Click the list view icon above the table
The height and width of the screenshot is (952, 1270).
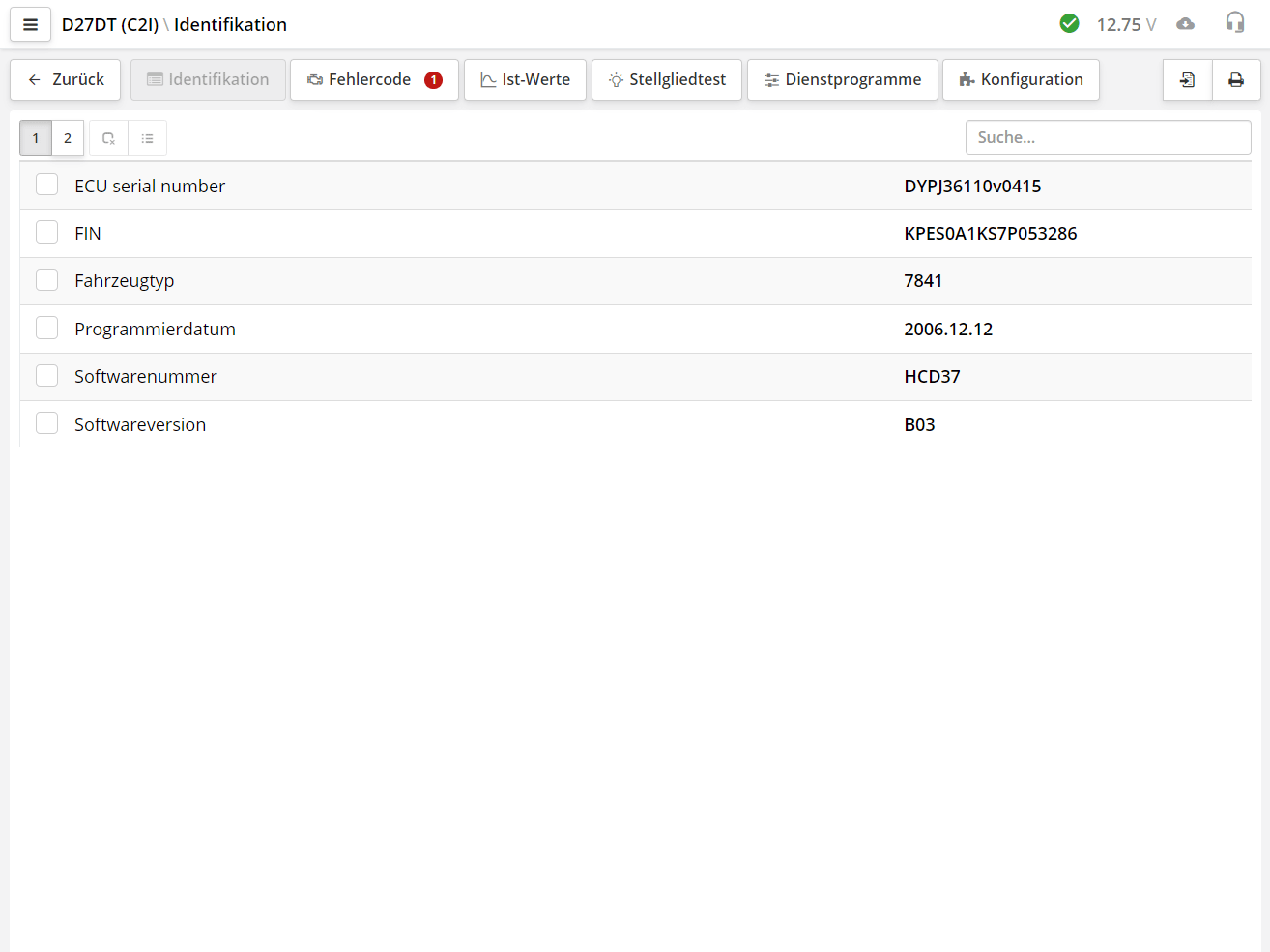[x=148, y=137]
